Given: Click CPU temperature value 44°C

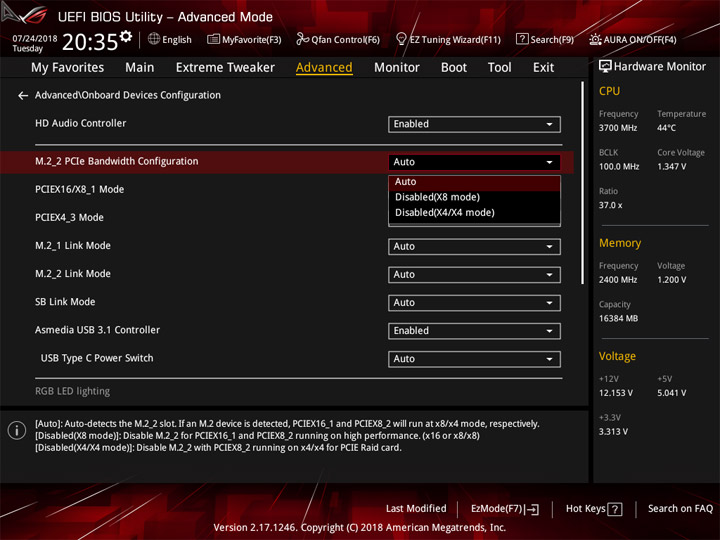Looking at the screenshot, I should (666, 128).
